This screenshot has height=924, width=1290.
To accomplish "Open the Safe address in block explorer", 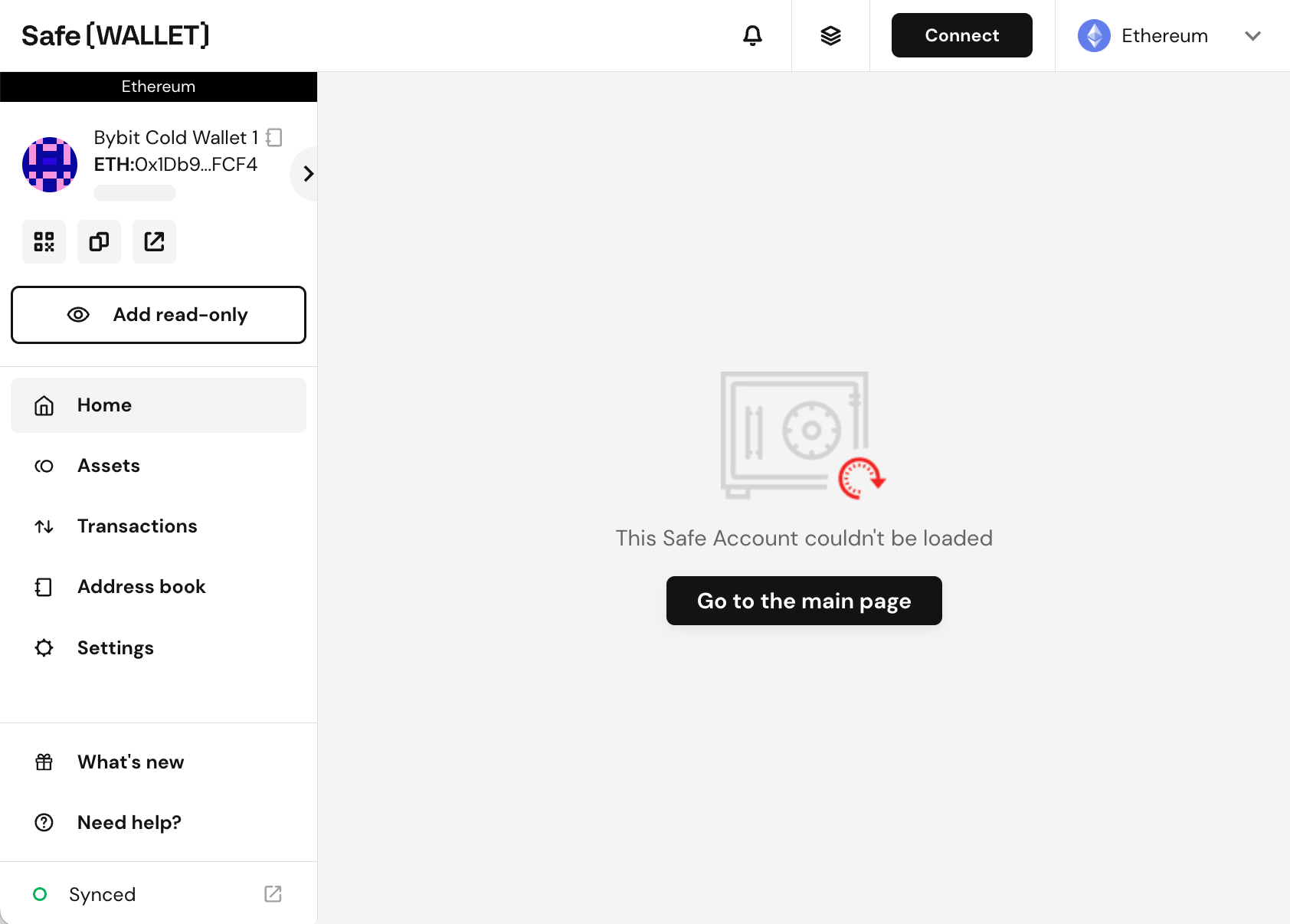I will pyautogui.click(x=155, y=242).
